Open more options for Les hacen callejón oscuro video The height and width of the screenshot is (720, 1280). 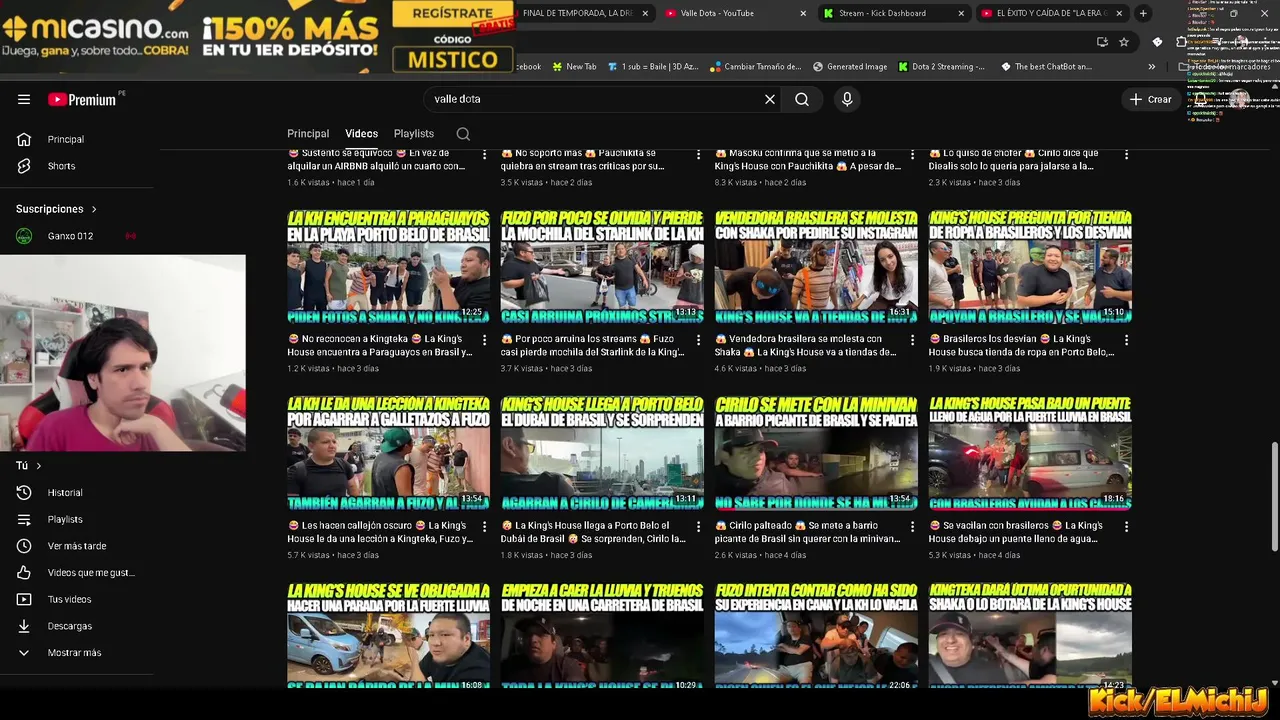485,526
